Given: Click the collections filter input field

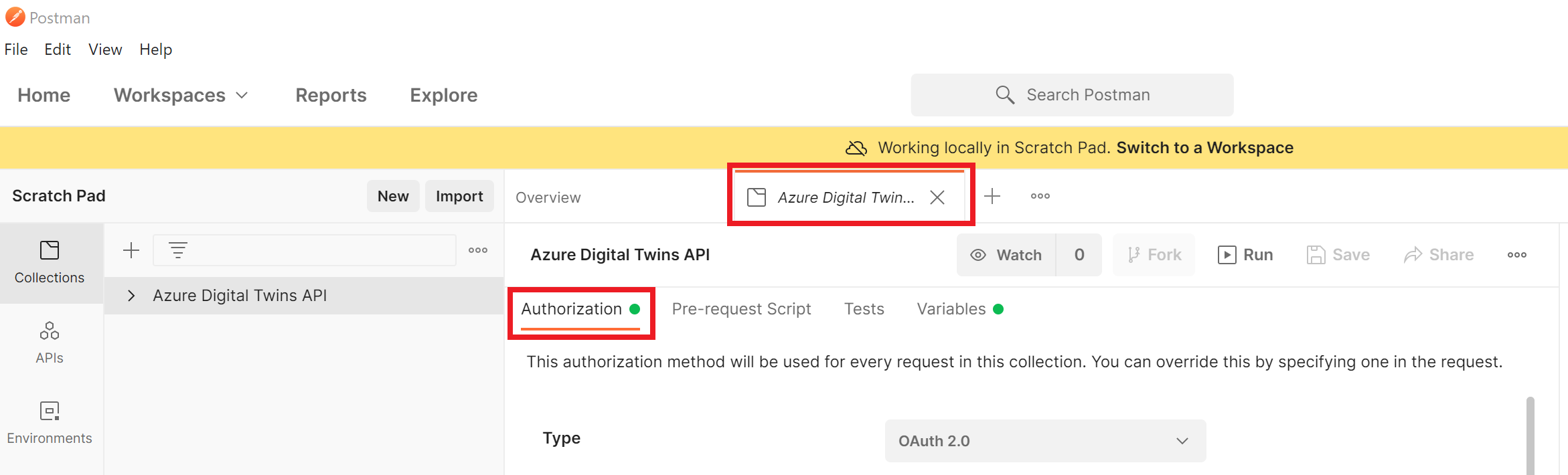Looking at the screenshot, I should coord(305,250).
